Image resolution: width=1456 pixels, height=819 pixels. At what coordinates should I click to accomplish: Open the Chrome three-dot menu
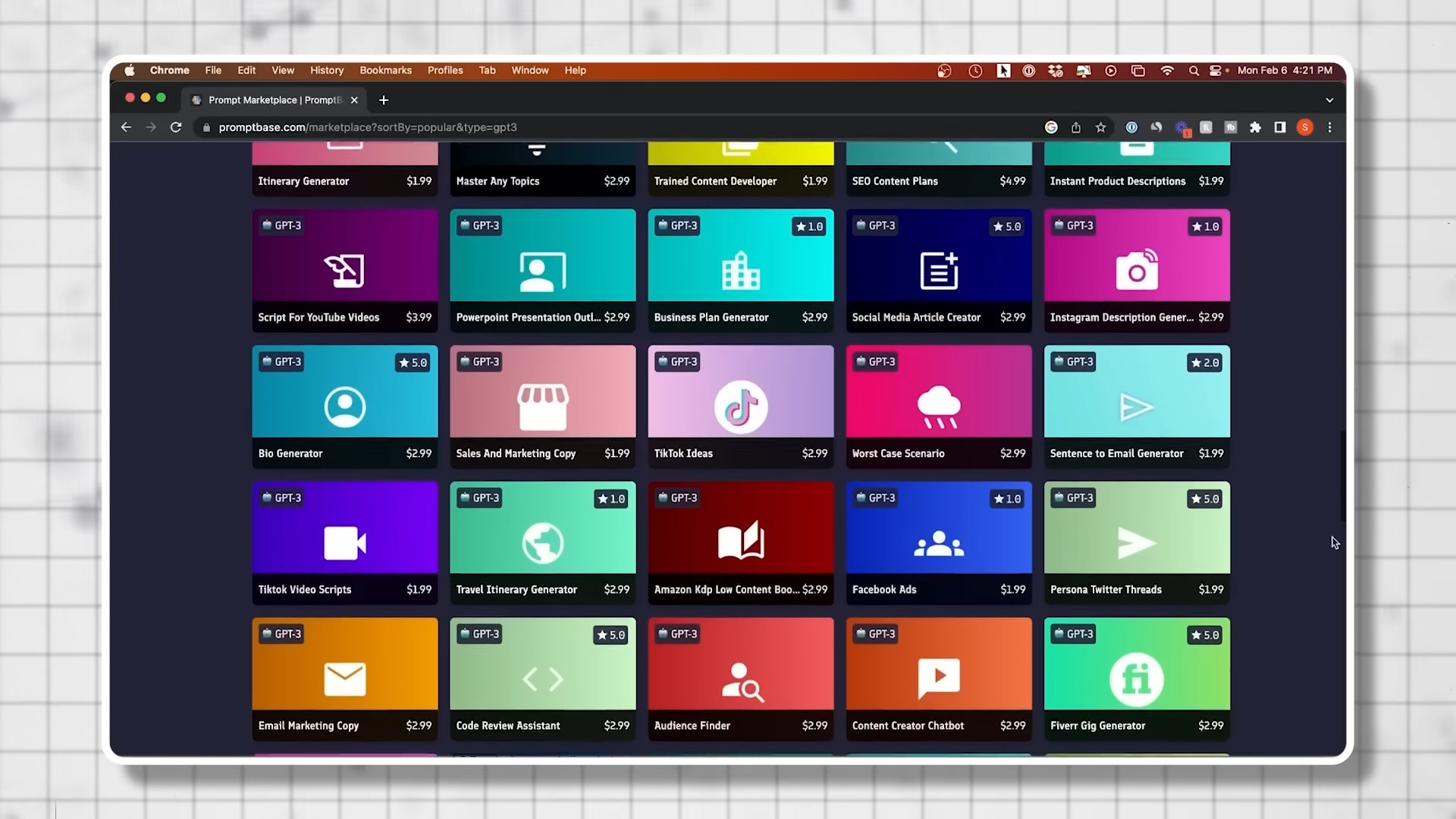tap(1329, 127)
